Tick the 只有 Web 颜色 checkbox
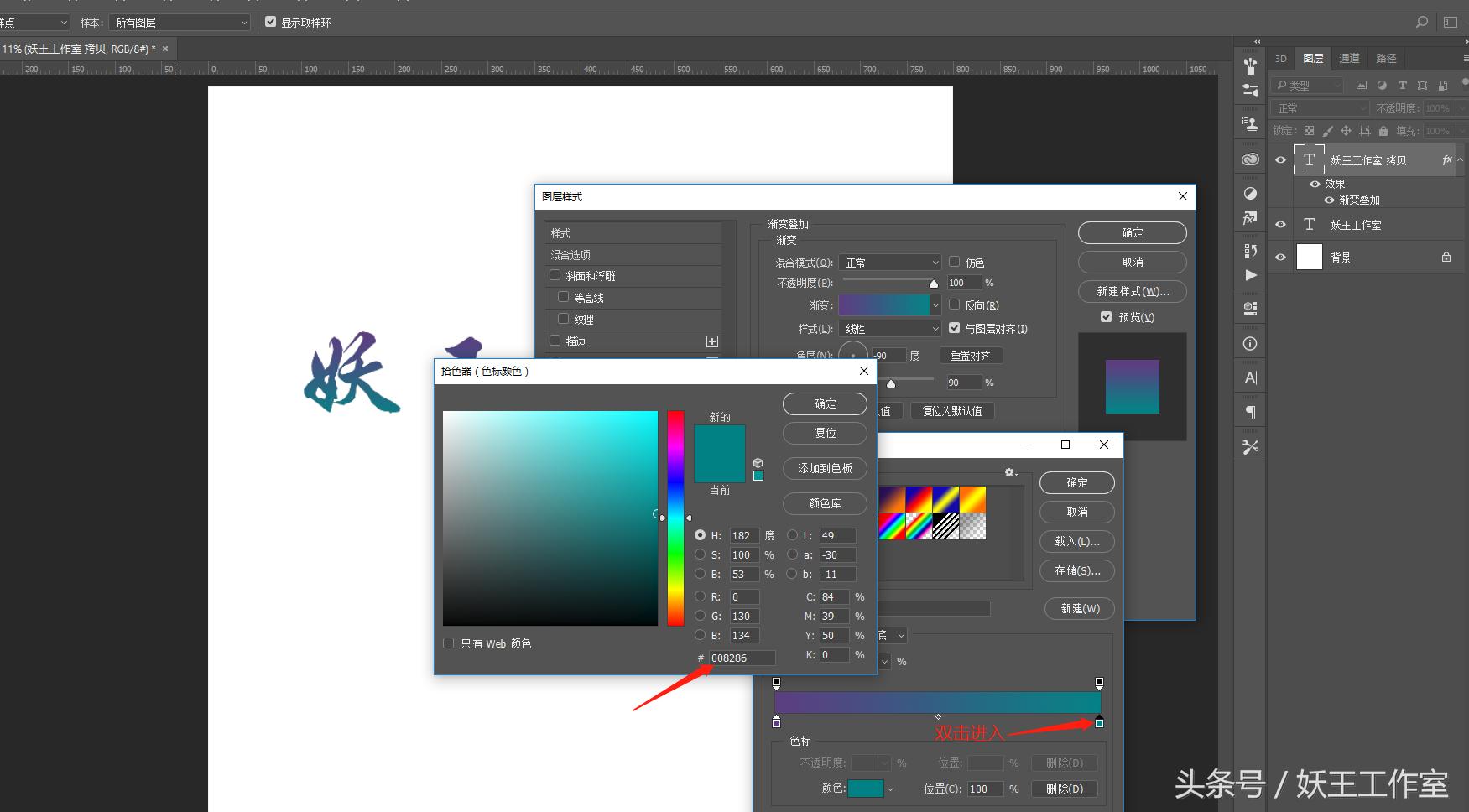 coord(449,643)
